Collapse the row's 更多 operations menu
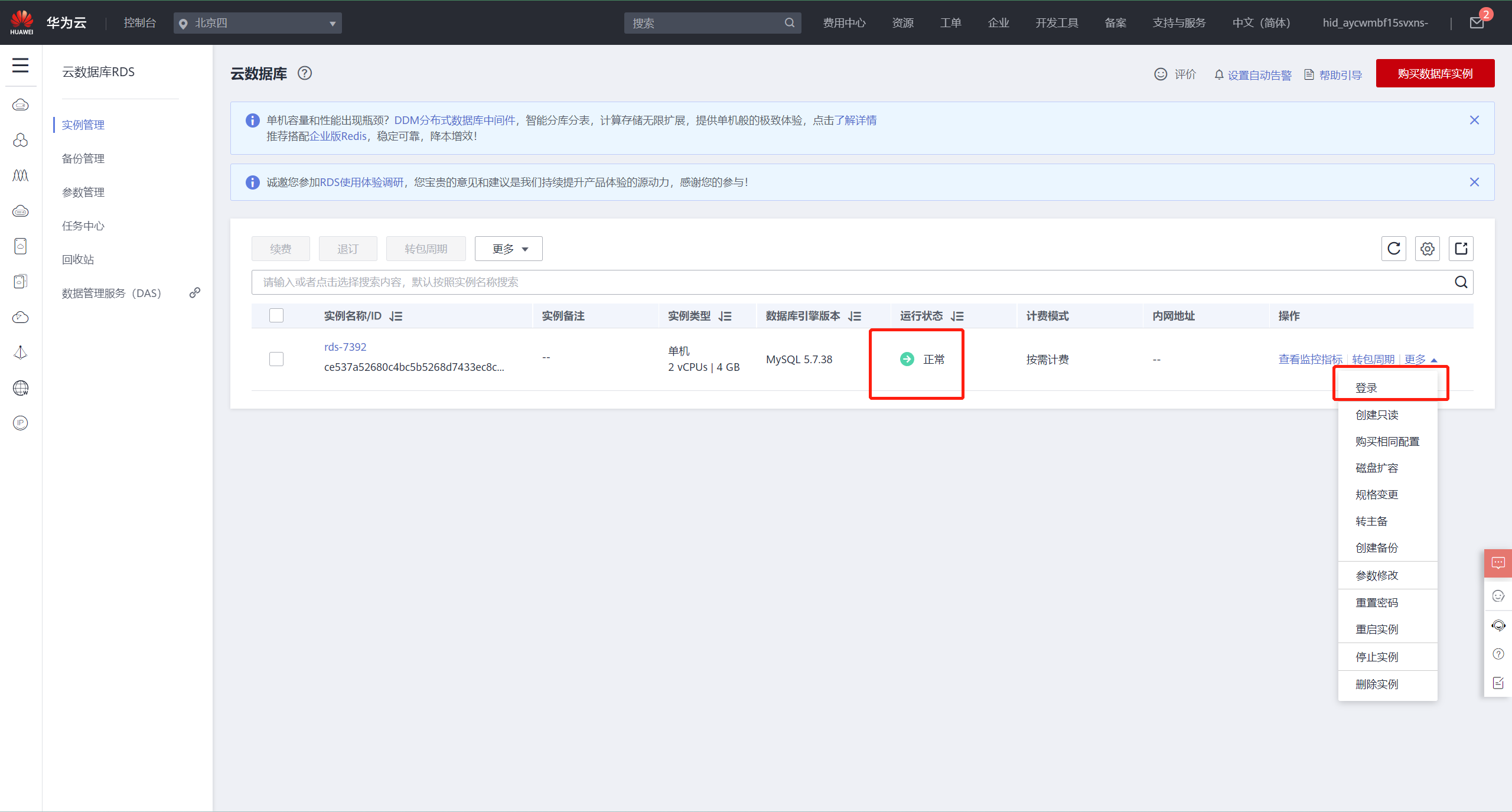The width and height of the screenshot is (1512, 812). point(1420,359)
